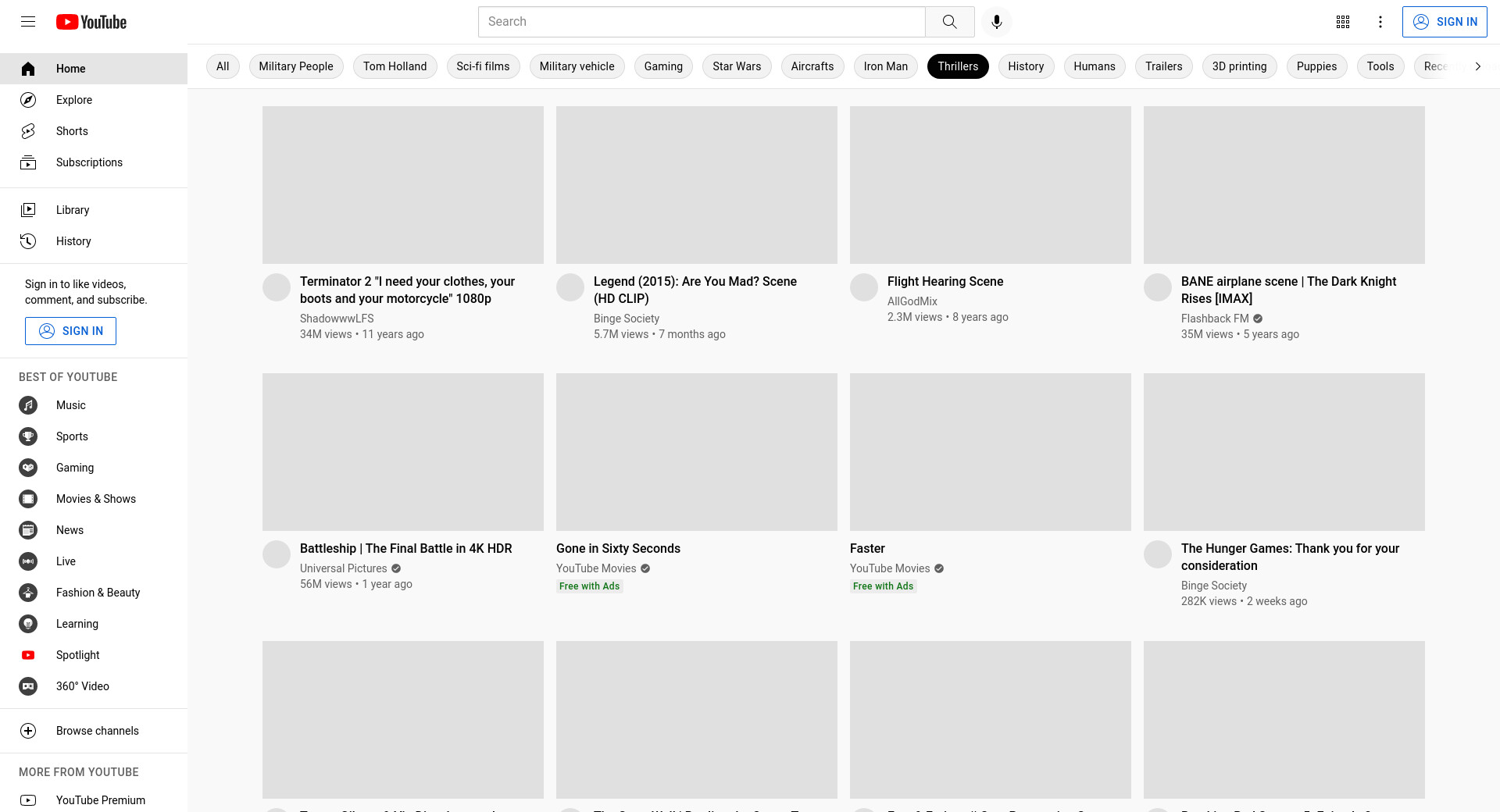Click the Movies & Shows icon
This screenshot has height=812, width=1500.
[28, 499]
